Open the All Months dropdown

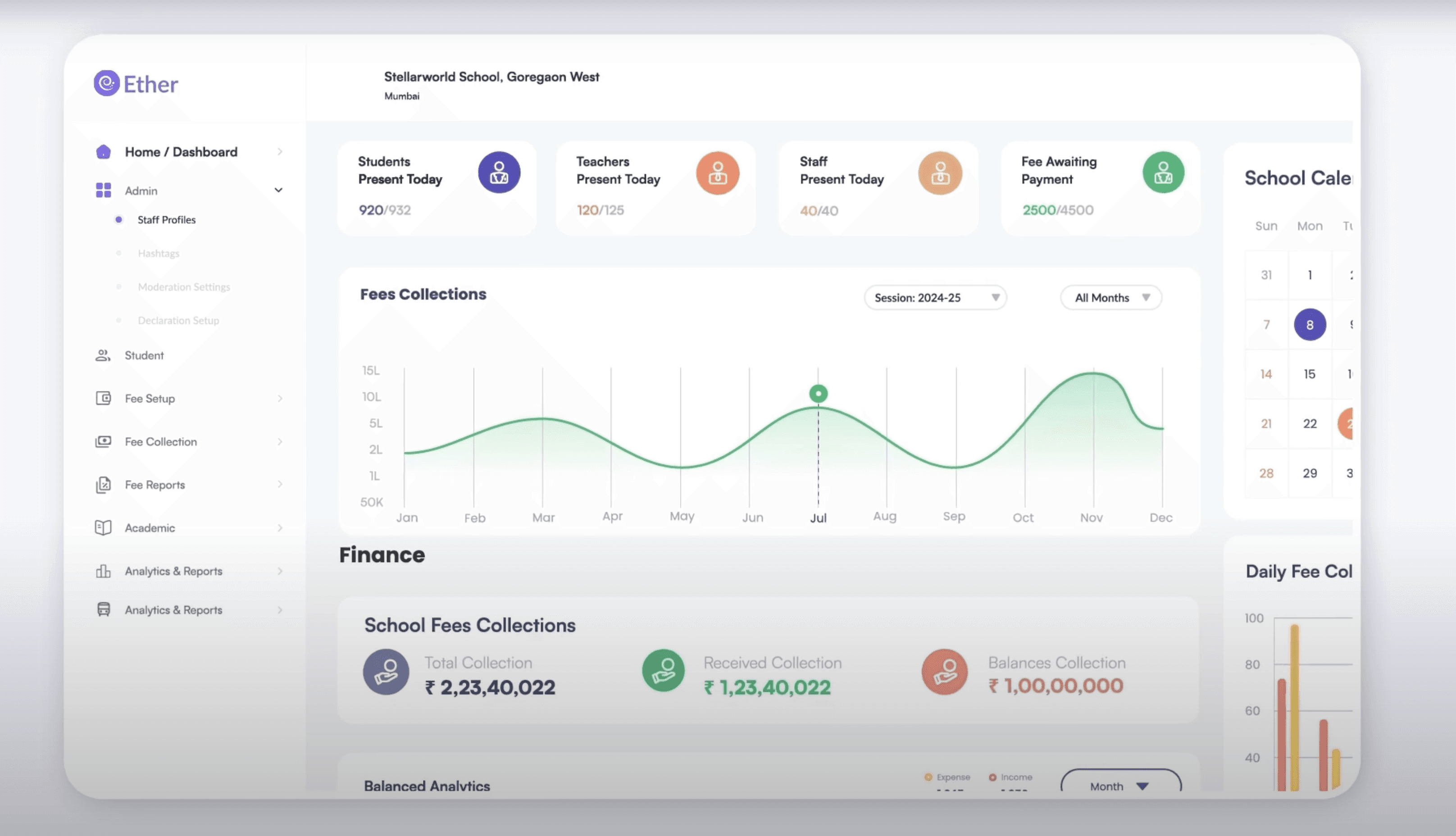[x=1110, y=297]
